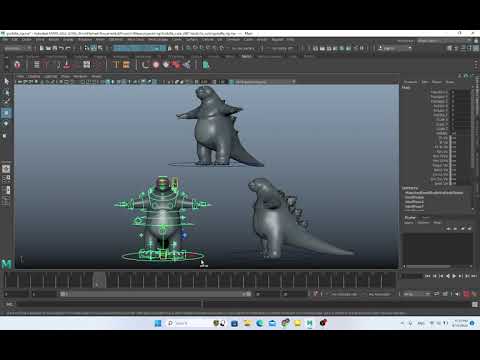Switch to the Scale tool

click(x=5, y=136)
